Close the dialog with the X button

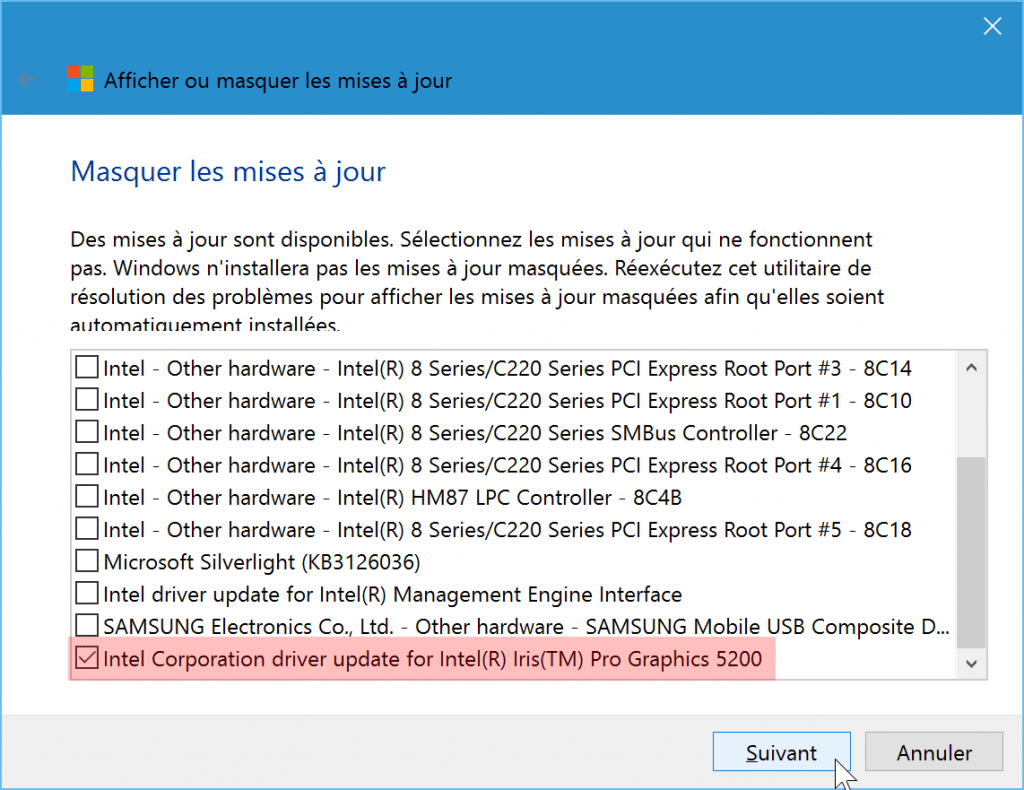point(992,26)
